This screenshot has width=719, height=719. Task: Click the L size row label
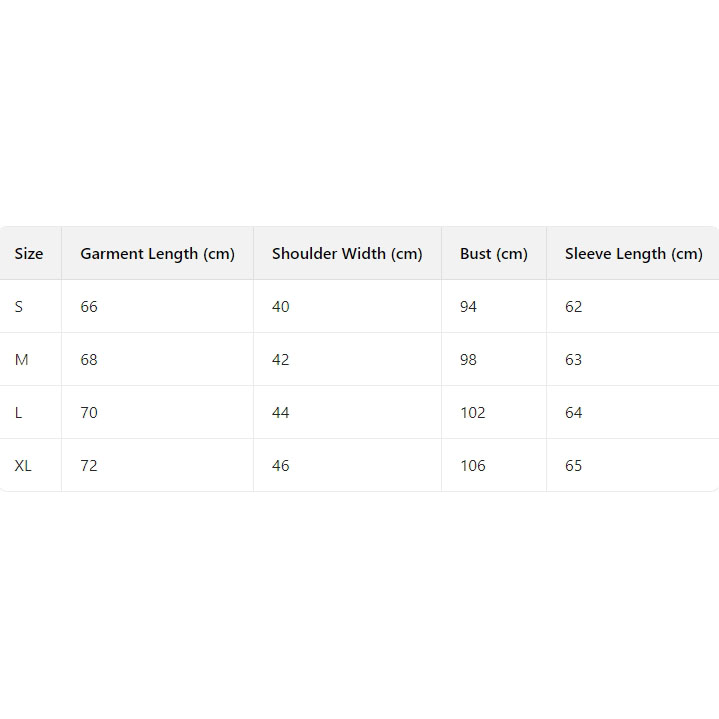point(19,413)
